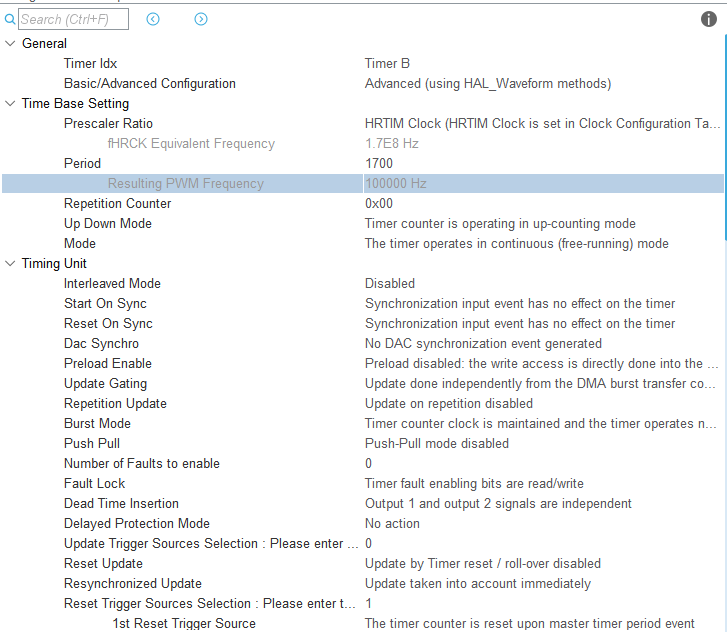727x632 pixels.
Task: Edit Reset Trigger Sources Selection value 1
Action: 368,603
